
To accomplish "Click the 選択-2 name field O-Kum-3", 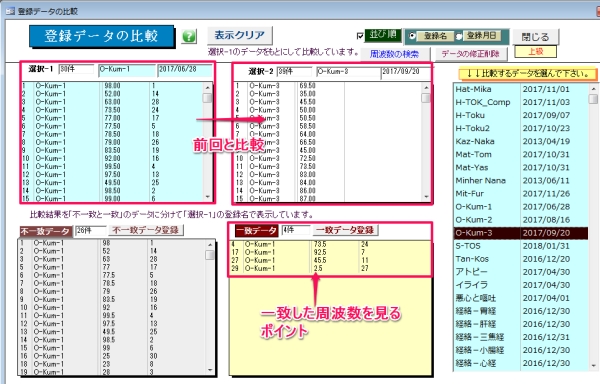I will [x=348, y=72].
